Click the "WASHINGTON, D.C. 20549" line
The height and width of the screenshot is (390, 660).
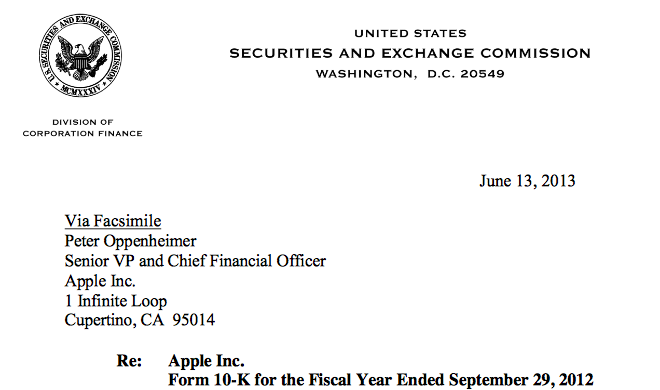[x=410, y=74]
